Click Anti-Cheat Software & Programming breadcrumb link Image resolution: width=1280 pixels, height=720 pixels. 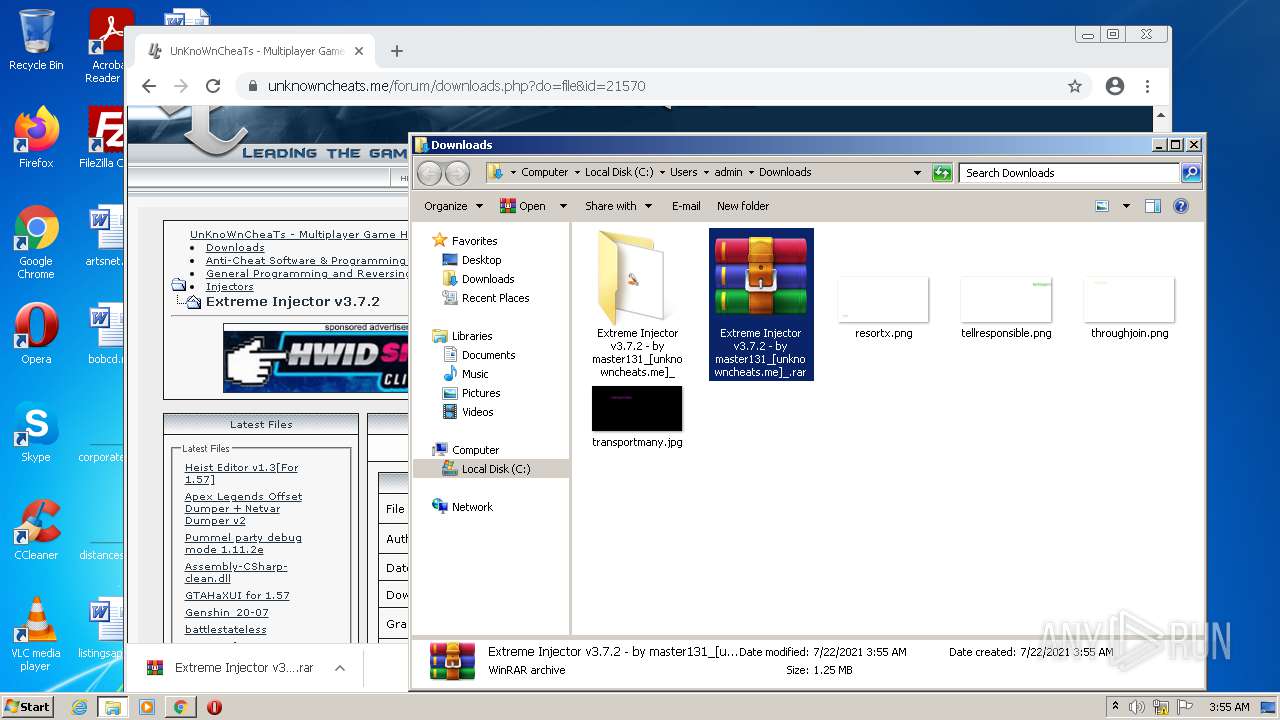[x=306, y=260]
